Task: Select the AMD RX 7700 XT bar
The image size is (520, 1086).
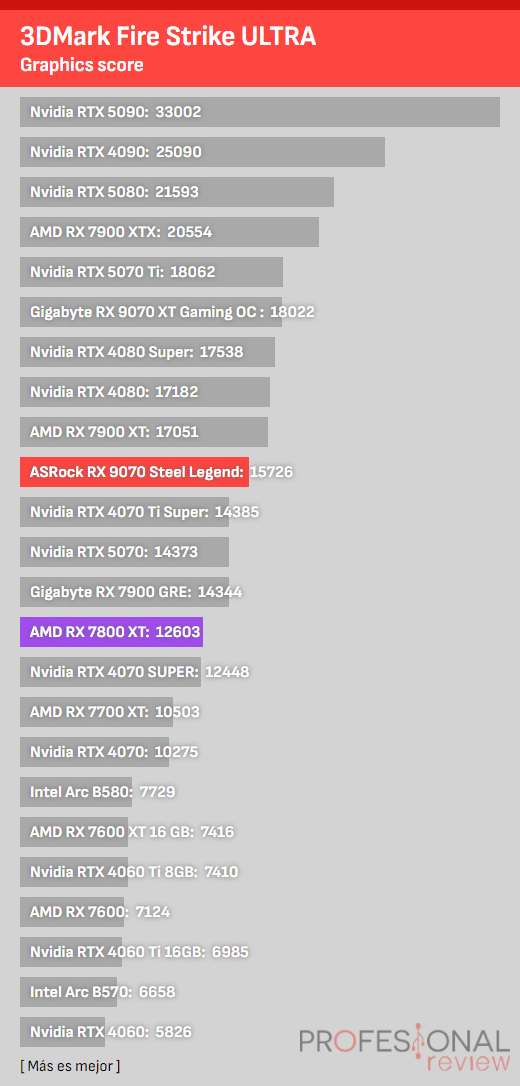Action: (x=96, y=712)
